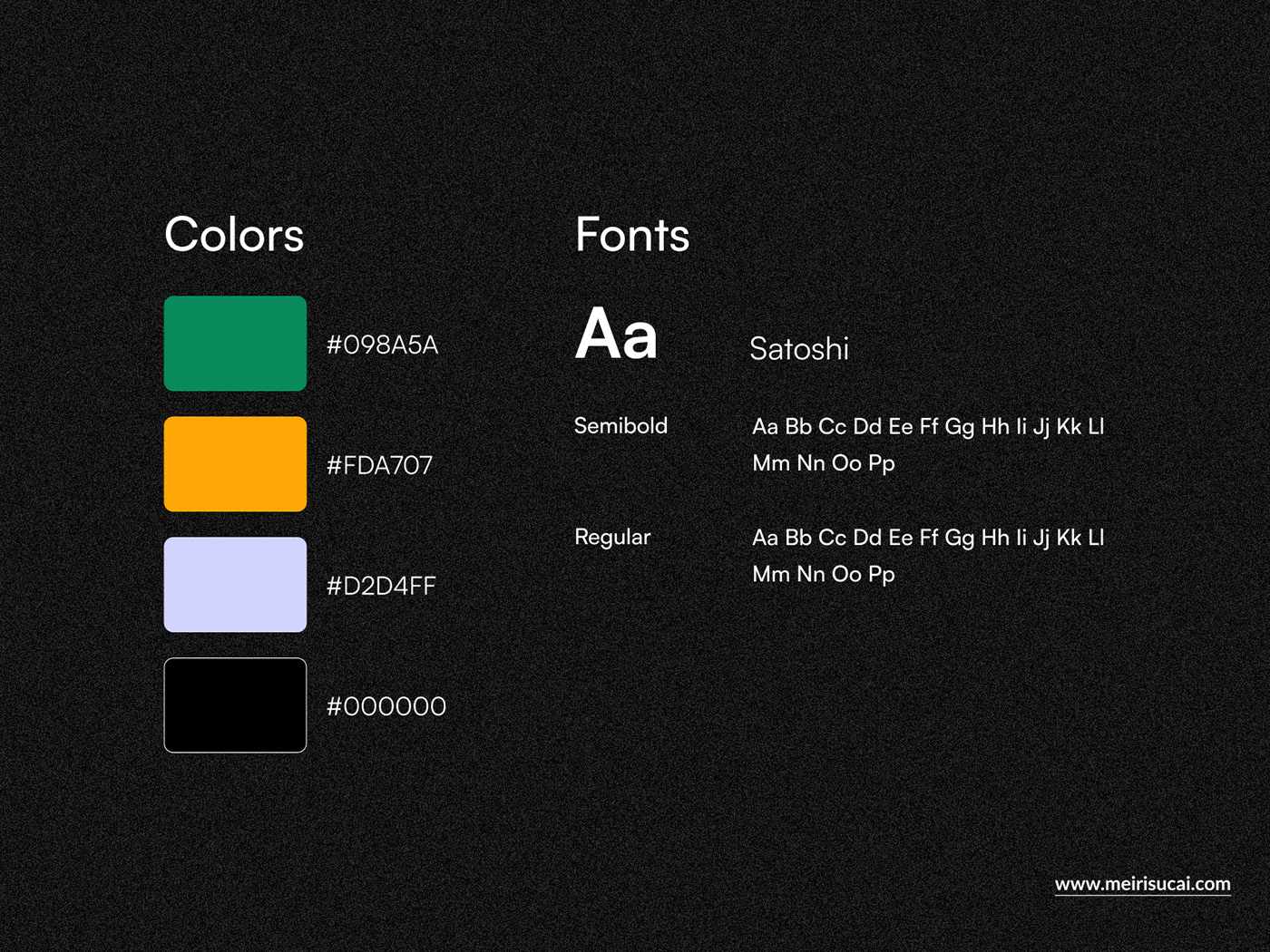This screenshot has width=1270, height=952.
Task: Click the large bold "Aa" font preview
Action: point(616,335)
